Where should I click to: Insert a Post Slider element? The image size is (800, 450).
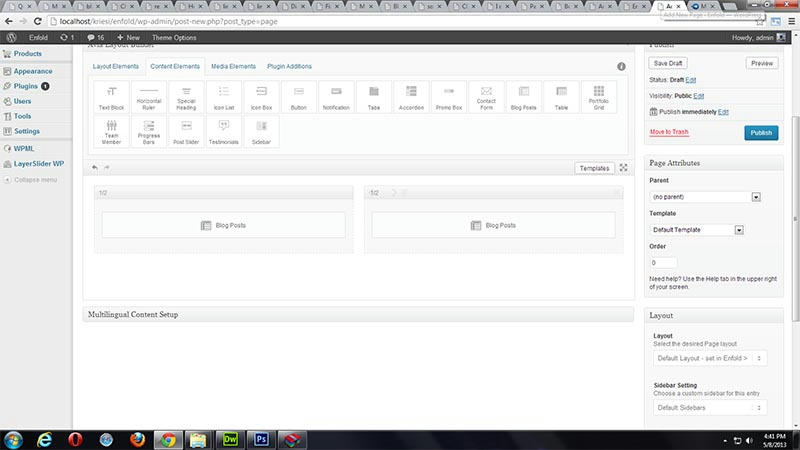[186, 132]
